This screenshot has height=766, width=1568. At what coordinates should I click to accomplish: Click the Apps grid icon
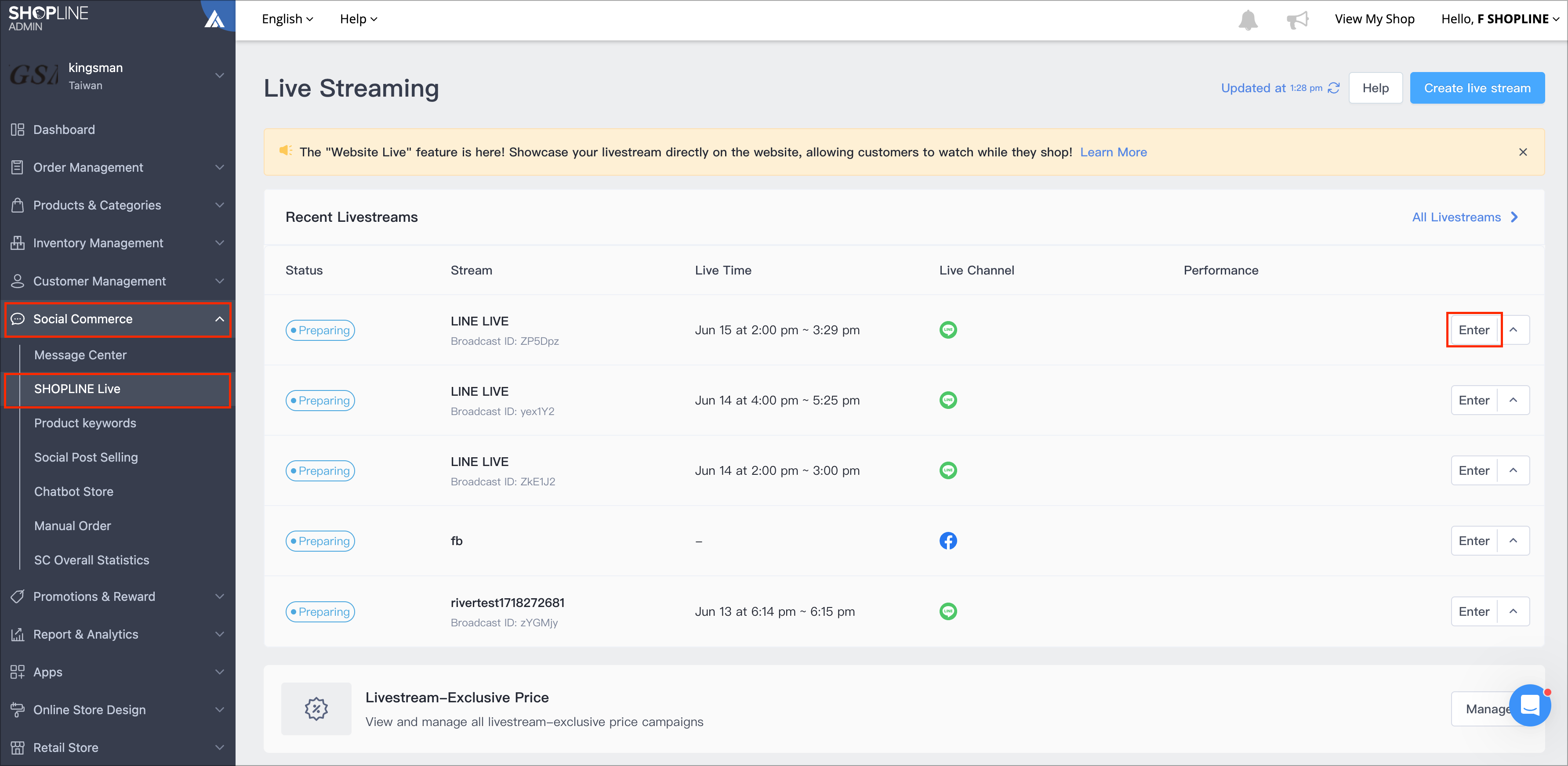[18, 672]
